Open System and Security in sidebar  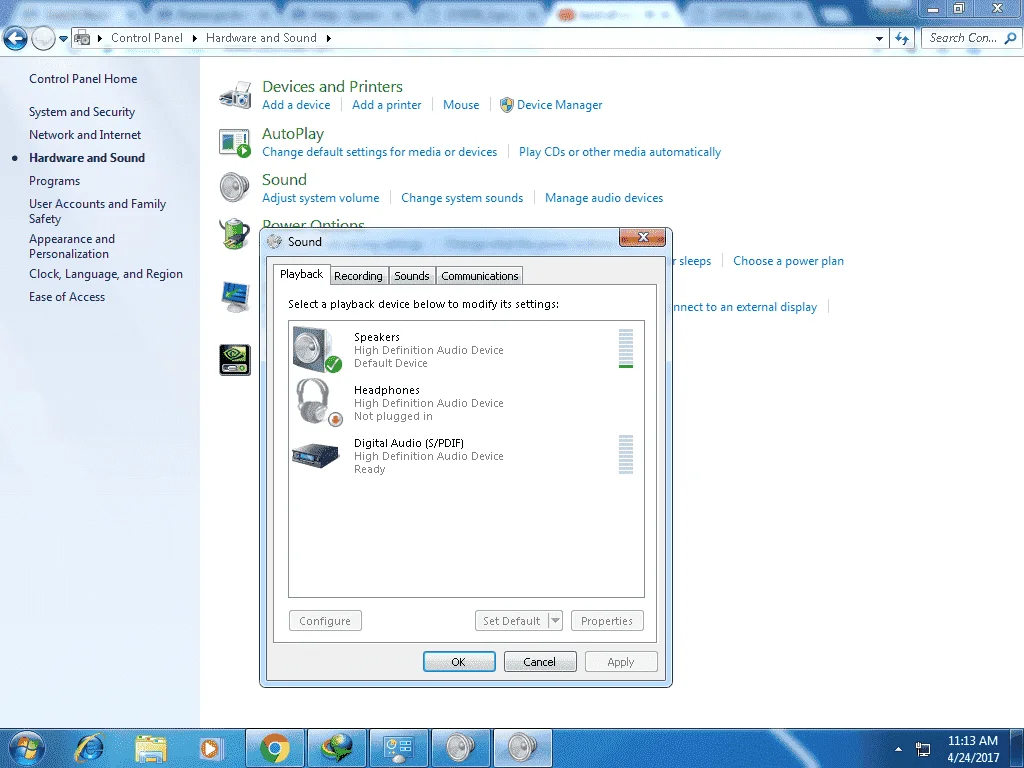click(x=82, y=112)
